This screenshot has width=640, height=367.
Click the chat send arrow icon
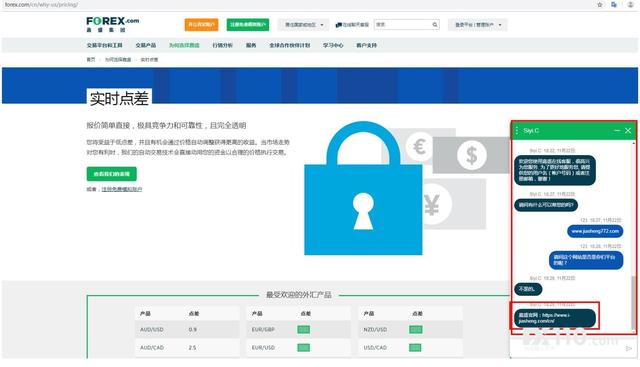tap(629, 348)
